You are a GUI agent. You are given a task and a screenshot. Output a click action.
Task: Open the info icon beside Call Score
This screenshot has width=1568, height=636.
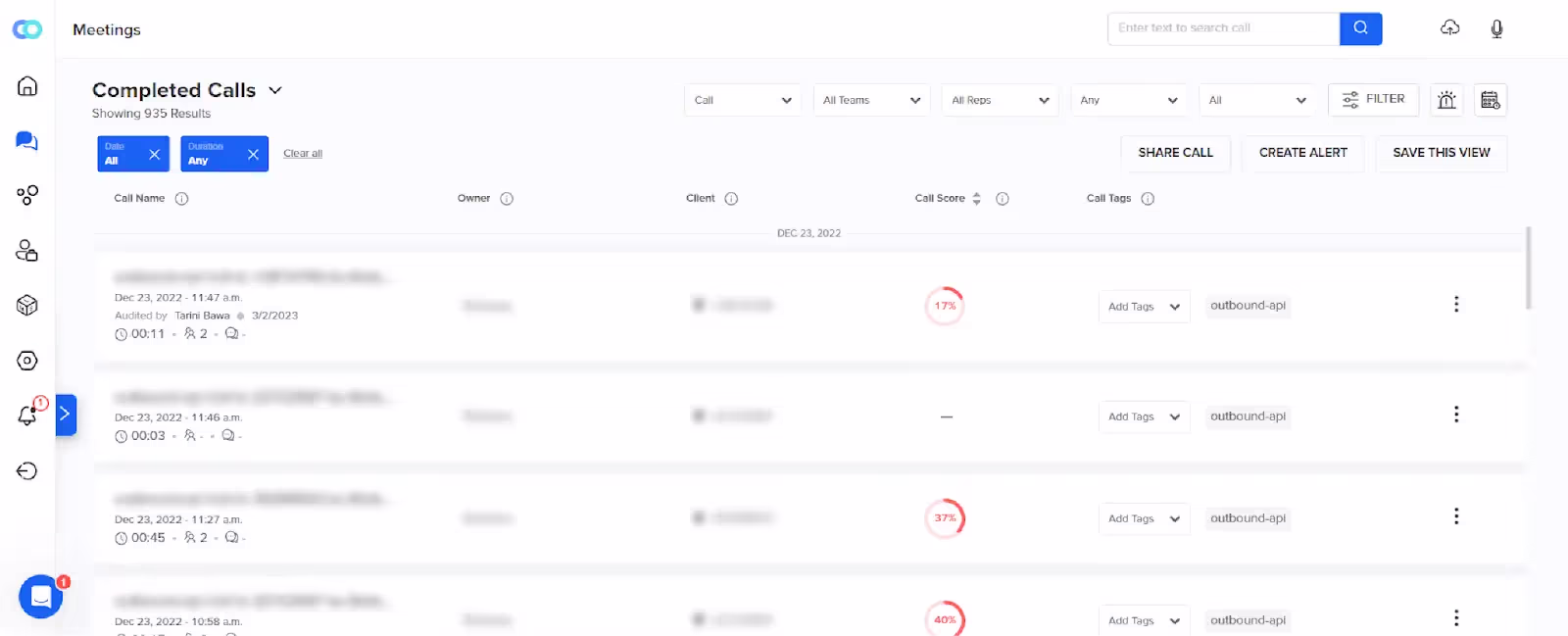click(1003, 199)
